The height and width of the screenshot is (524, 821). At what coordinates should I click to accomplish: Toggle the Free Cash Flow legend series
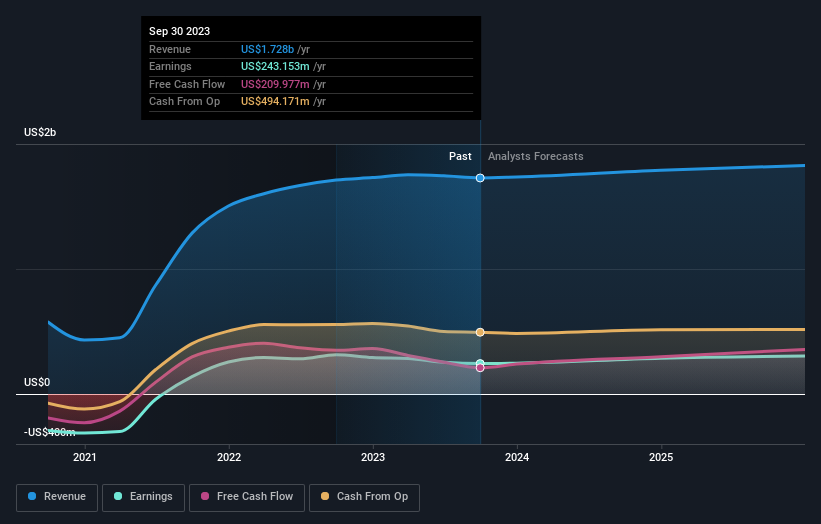[247, 497]
